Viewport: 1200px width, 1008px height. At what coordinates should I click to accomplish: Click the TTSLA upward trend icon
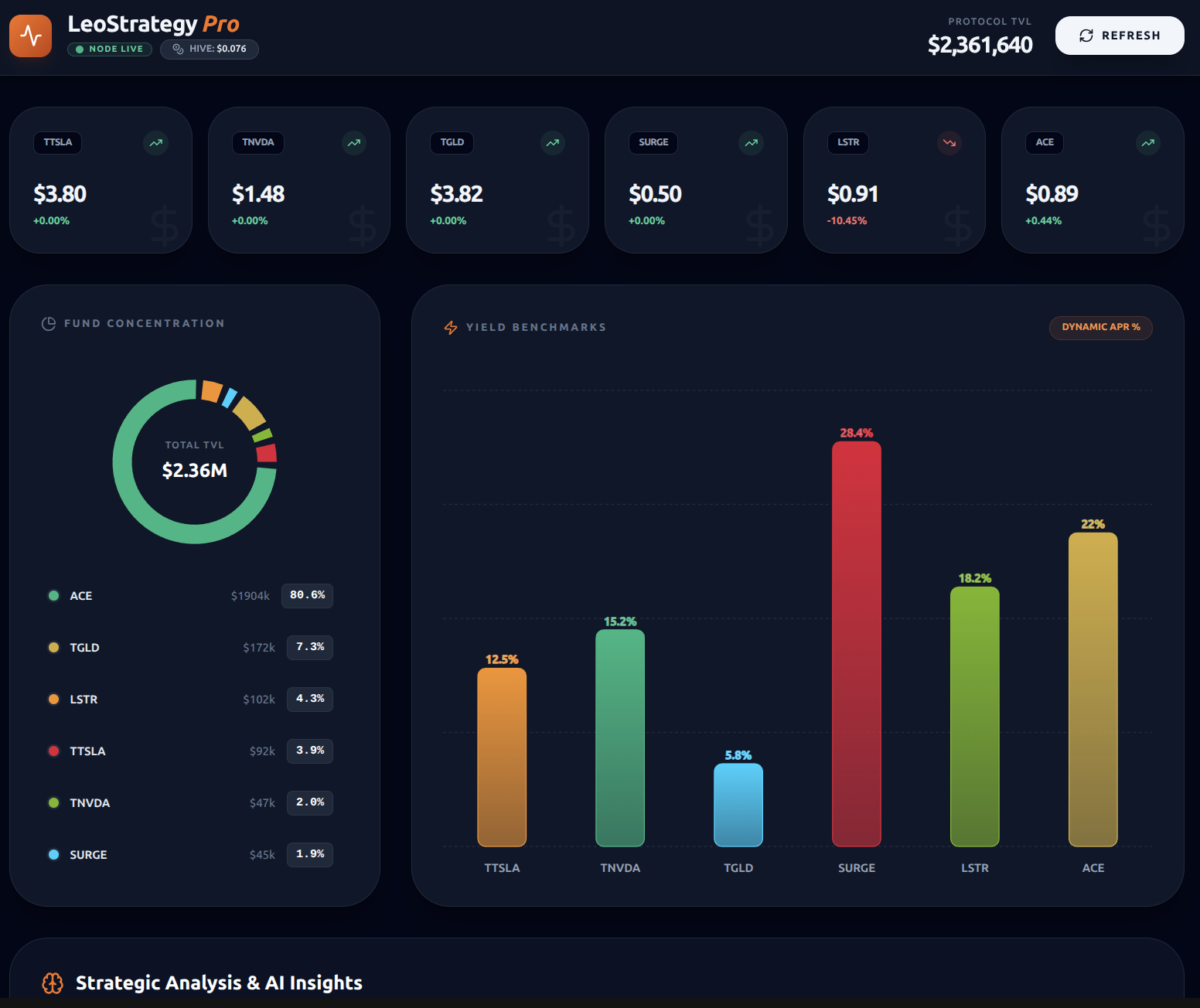(x=156, y=143)
